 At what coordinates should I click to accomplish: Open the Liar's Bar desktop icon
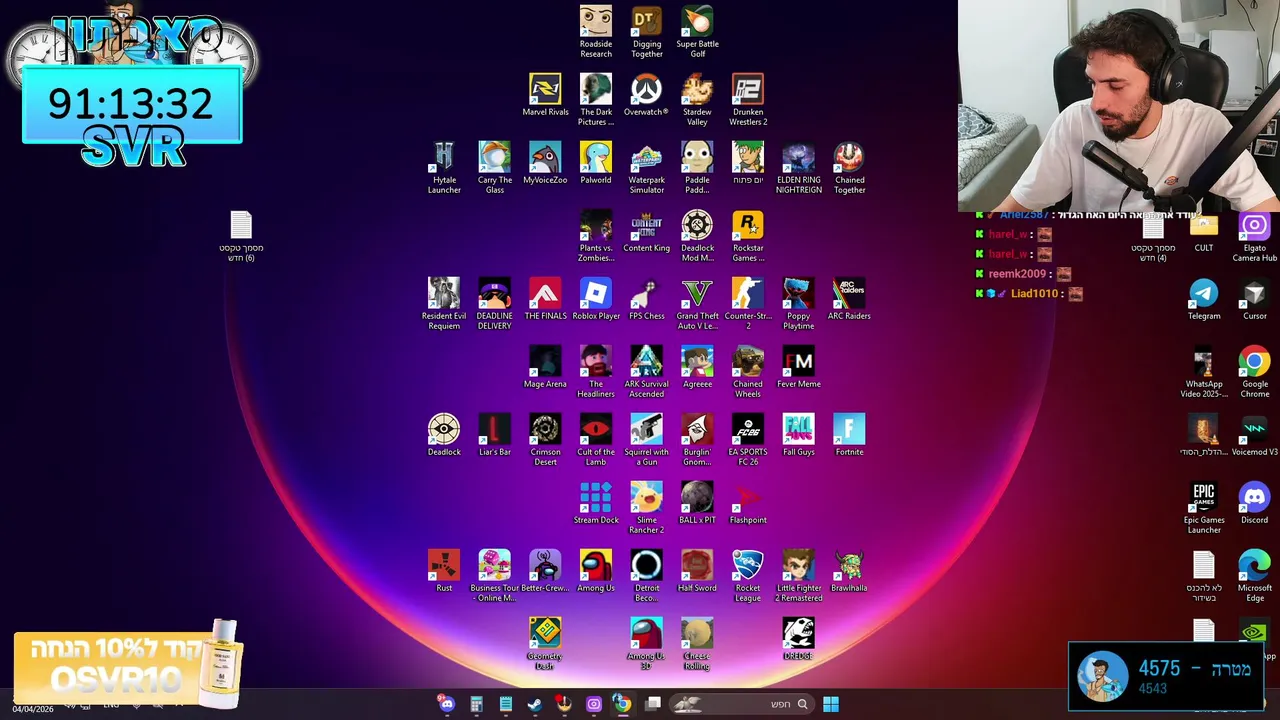point(494,435)
